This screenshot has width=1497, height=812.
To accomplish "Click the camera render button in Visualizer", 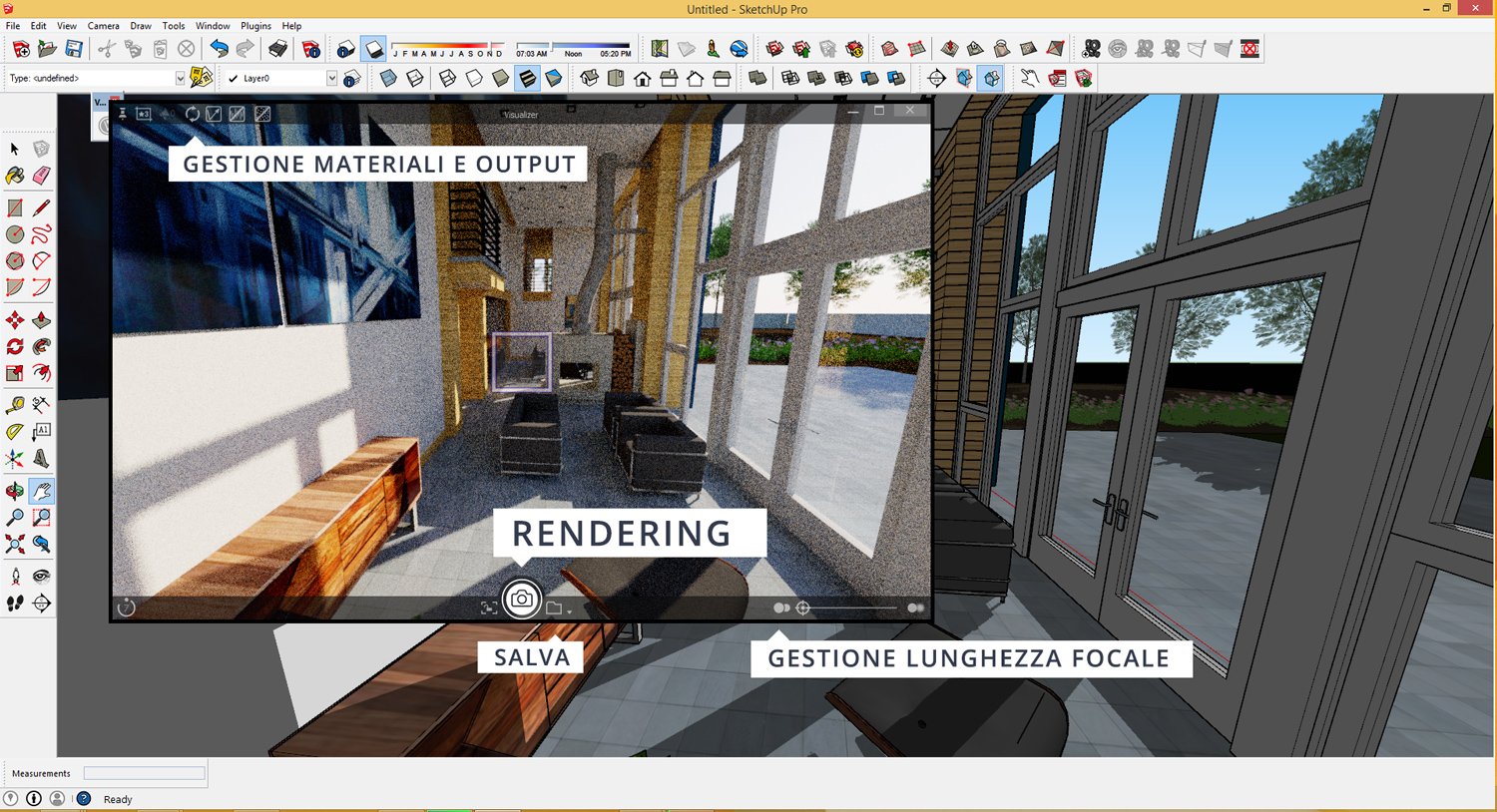I will click(521, 600).
